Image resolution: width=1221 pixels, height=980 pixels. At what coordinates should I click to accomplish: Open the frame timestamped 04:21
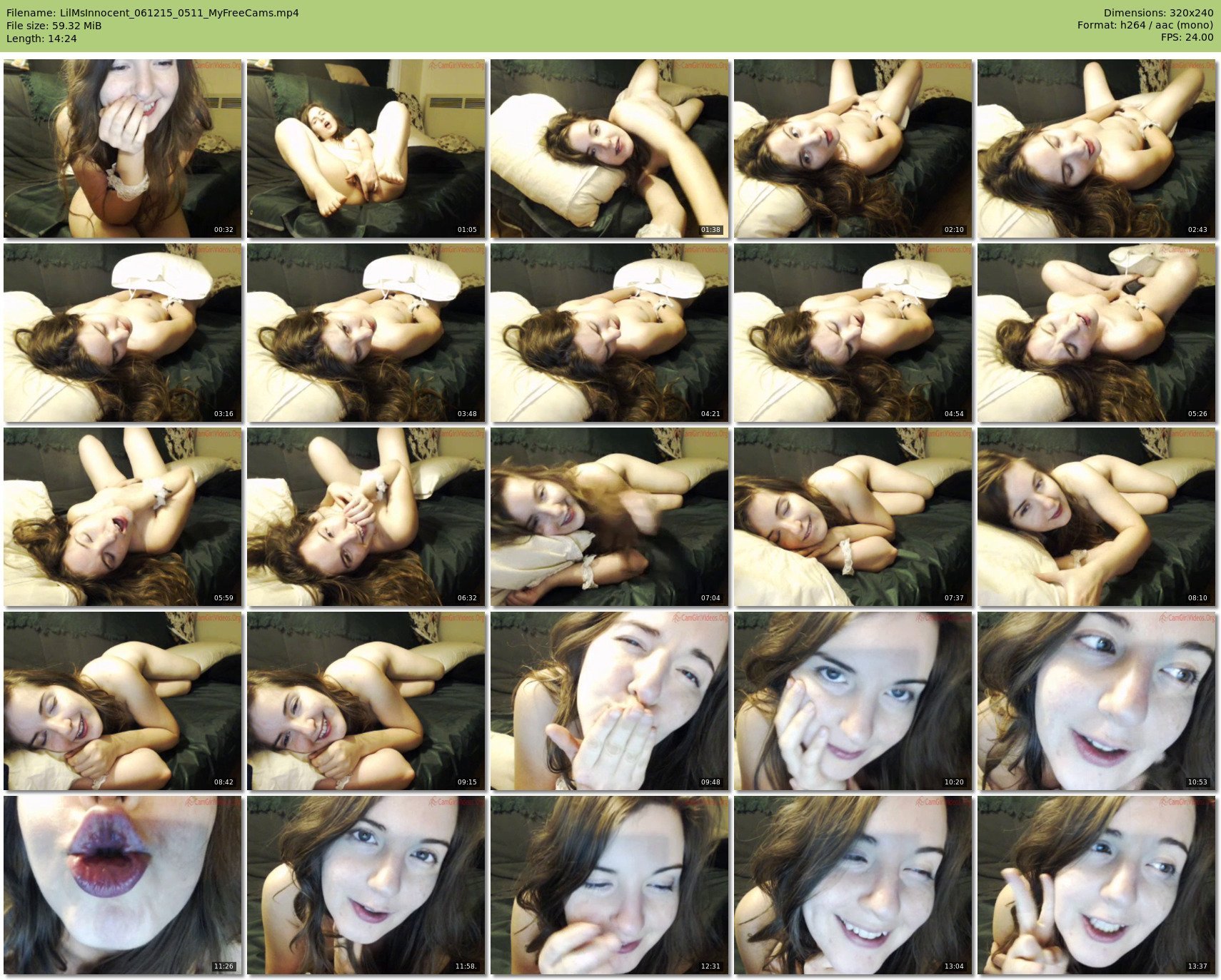pyautogui.click(x=609, y=333)
